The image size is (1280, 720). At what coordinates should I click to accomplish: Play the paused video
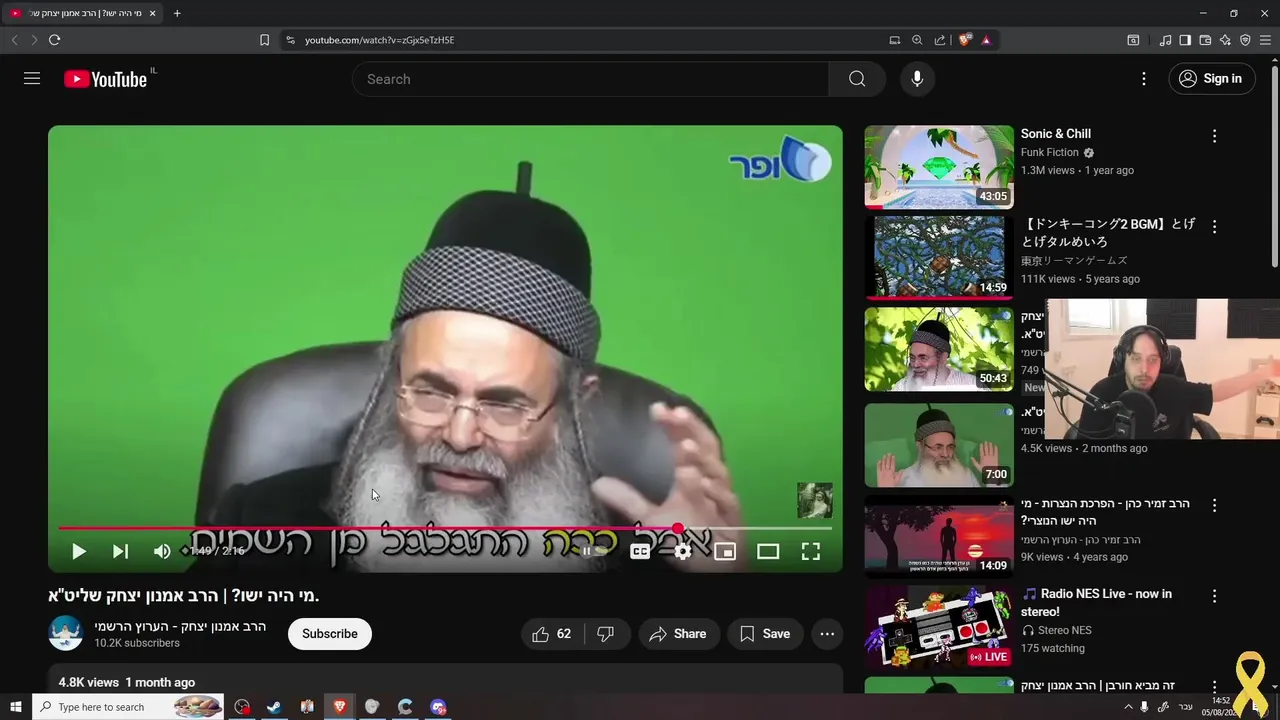click(78, 551)
